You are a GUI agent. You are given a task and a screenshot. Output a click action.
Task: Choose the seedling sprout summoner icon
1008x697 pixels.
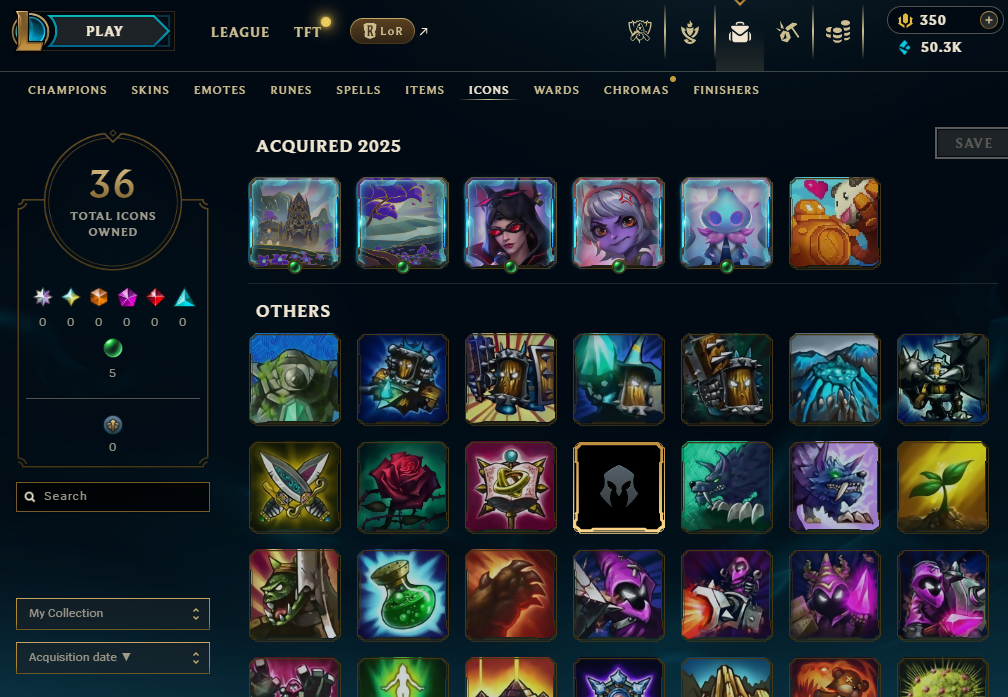pos(942,487)
